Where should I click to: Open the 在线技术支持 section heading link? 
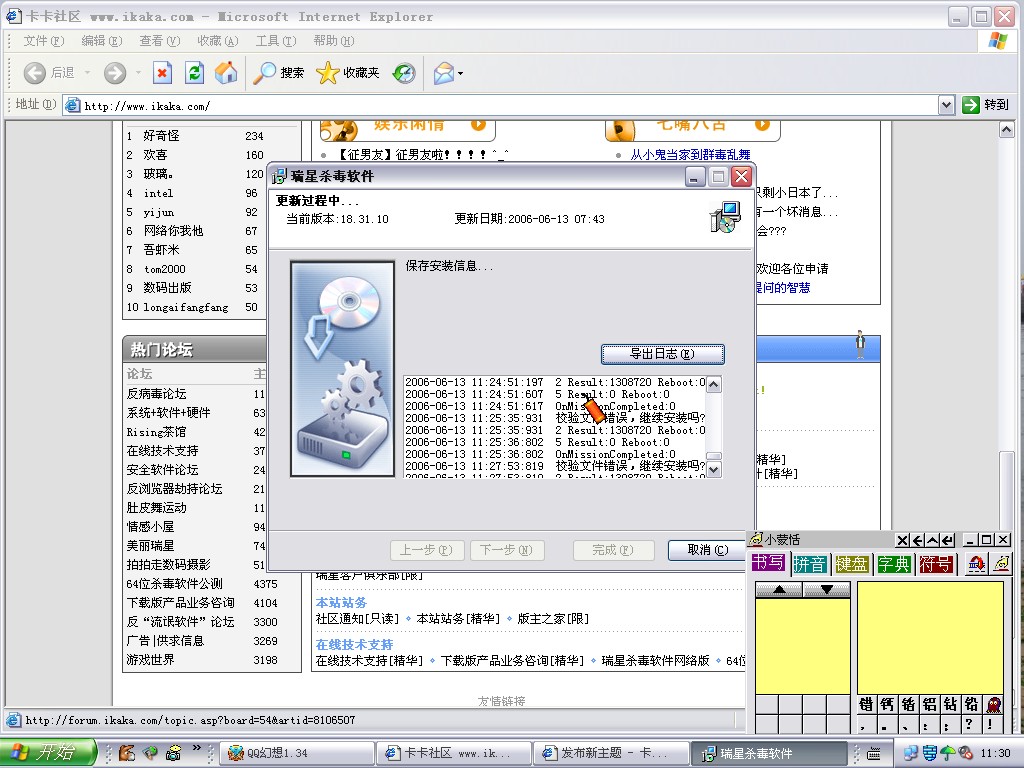[x=355, y=645]
